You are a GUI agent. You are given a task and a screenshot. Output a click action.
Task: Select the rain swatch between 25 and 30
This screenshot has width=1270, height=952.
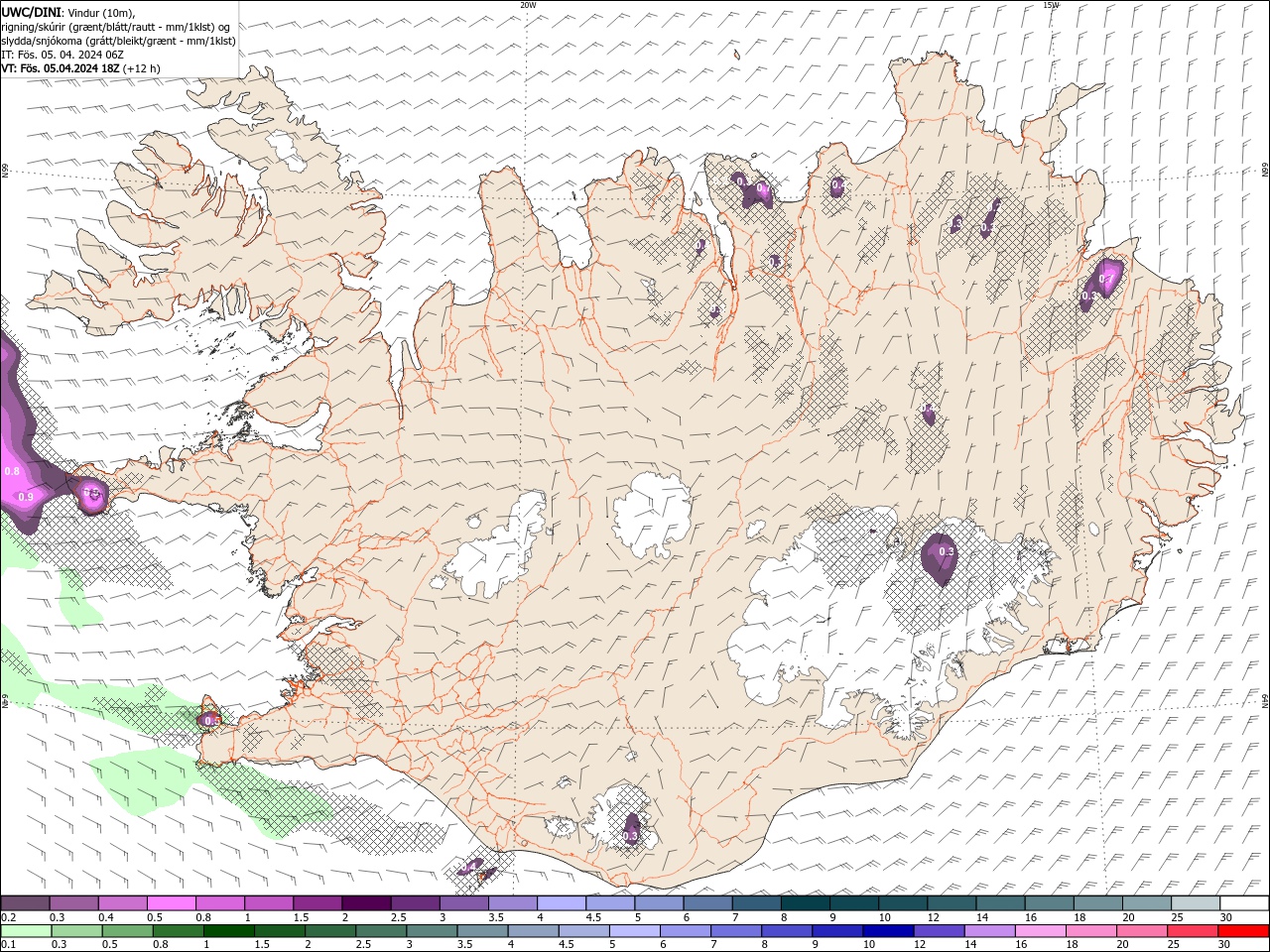coord(1192,931)
